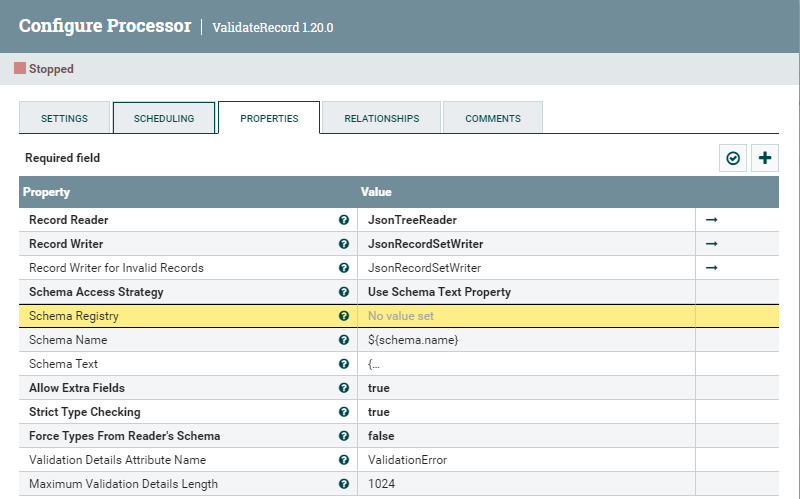Switch to the Settings tab
The width and height of the screenshot is (800, 499).
click(x=64, y=118)
